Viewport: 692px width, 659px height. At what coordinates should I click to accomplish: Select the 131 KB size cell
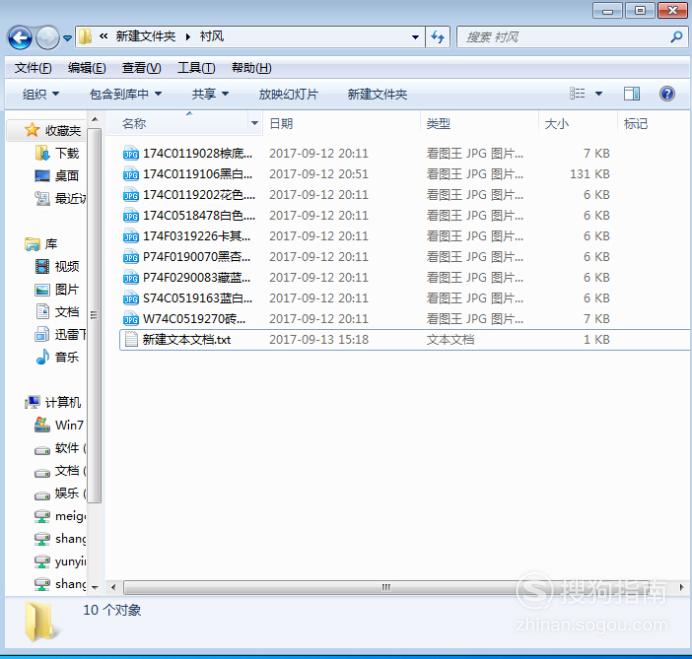pyautogui.click(x=589, y=174)
